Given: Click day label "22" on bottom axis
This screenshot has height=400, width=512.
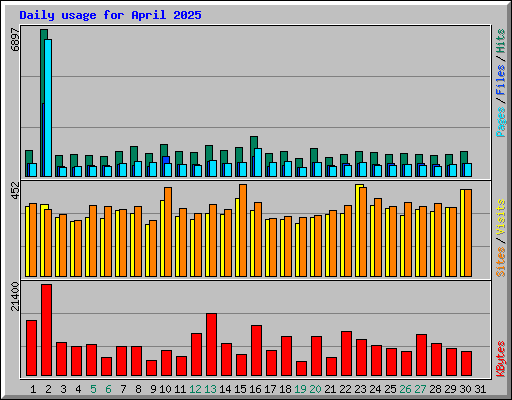Looking at the screenshot, I should tap(345, 389).
